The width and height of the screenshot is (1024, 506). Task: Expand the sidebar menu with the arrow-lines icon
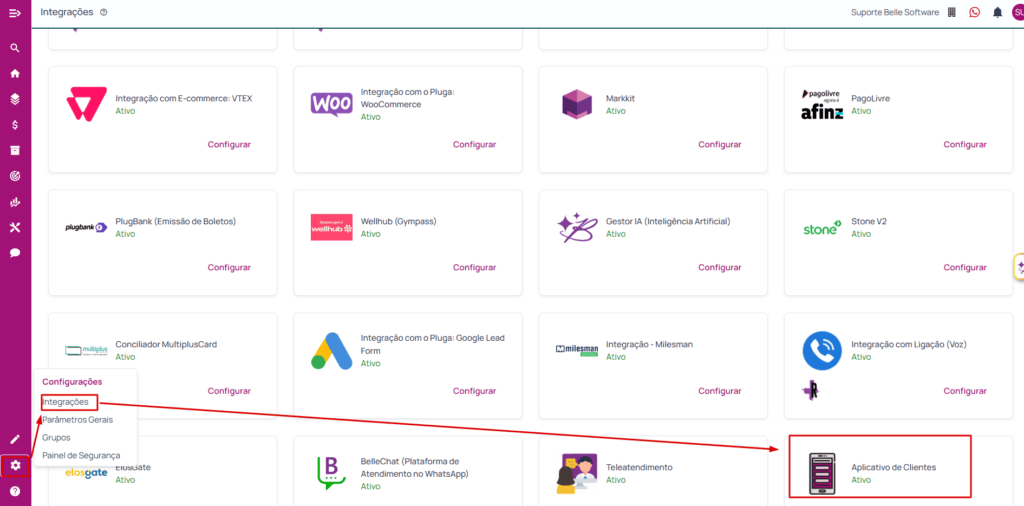15,13
